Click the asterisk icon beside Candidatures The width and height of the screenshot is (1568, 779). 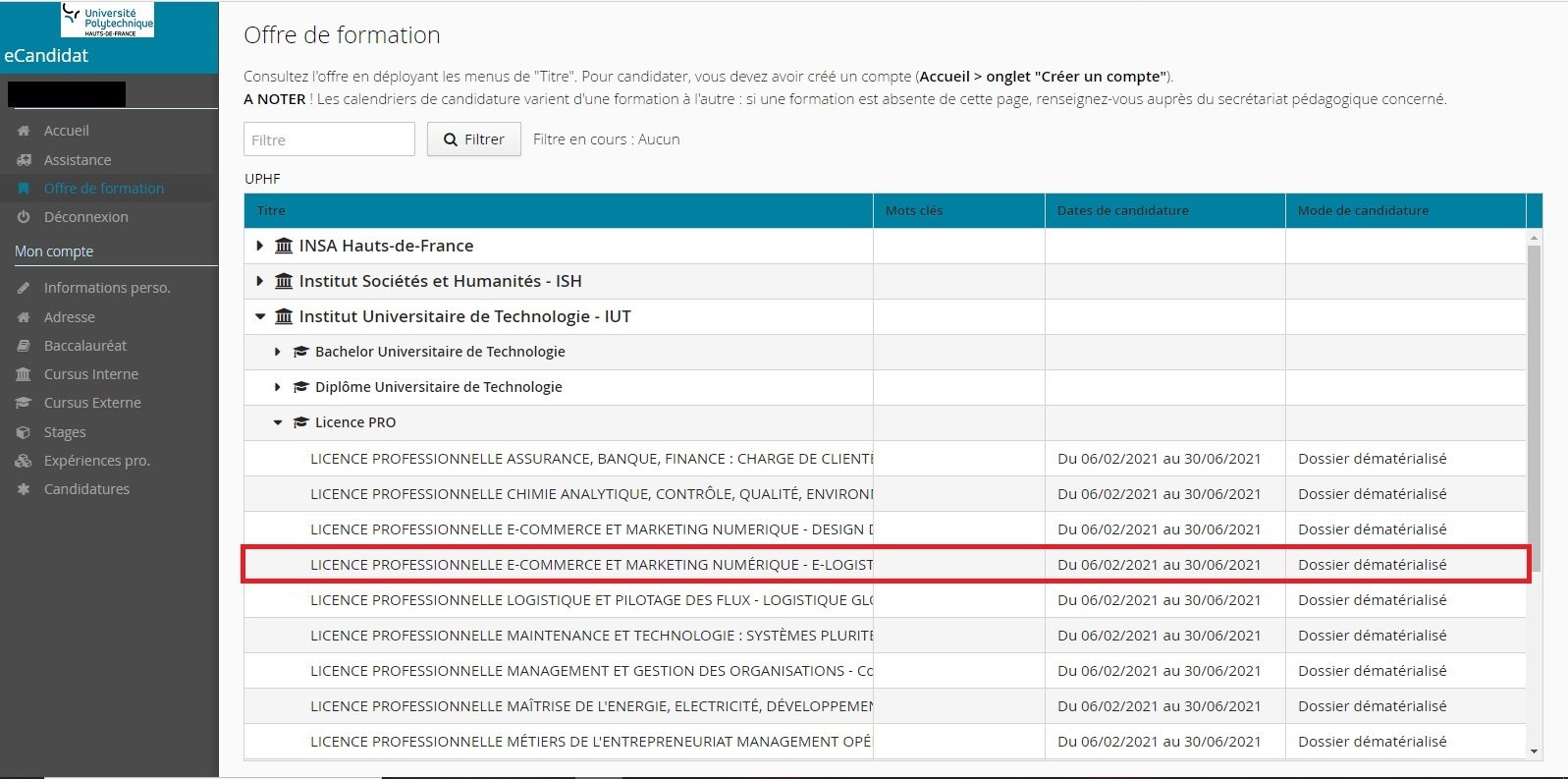click(24, 489)
